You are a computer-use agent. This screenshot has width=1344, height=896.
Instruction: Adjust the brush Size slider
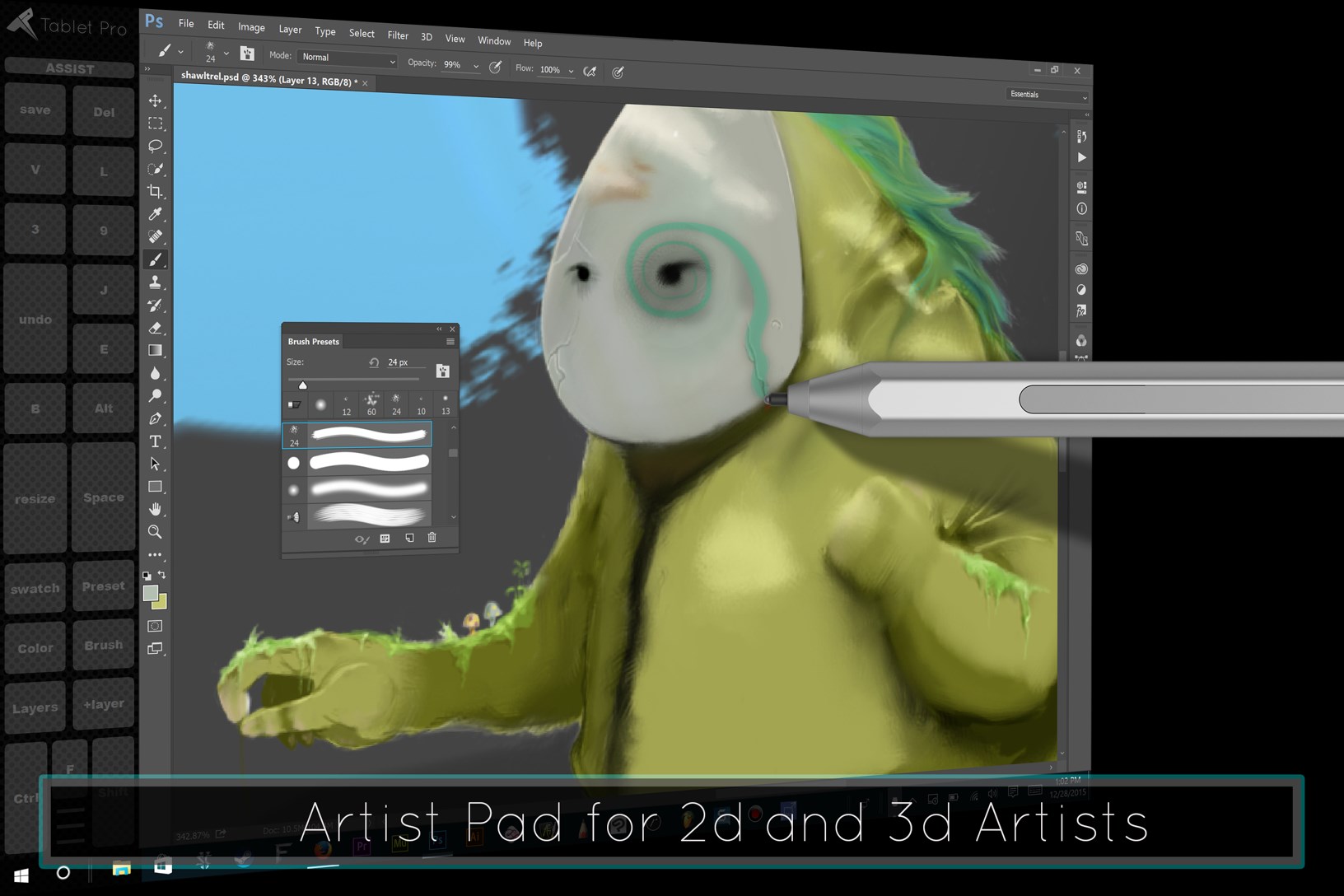(x=303, y=384)
